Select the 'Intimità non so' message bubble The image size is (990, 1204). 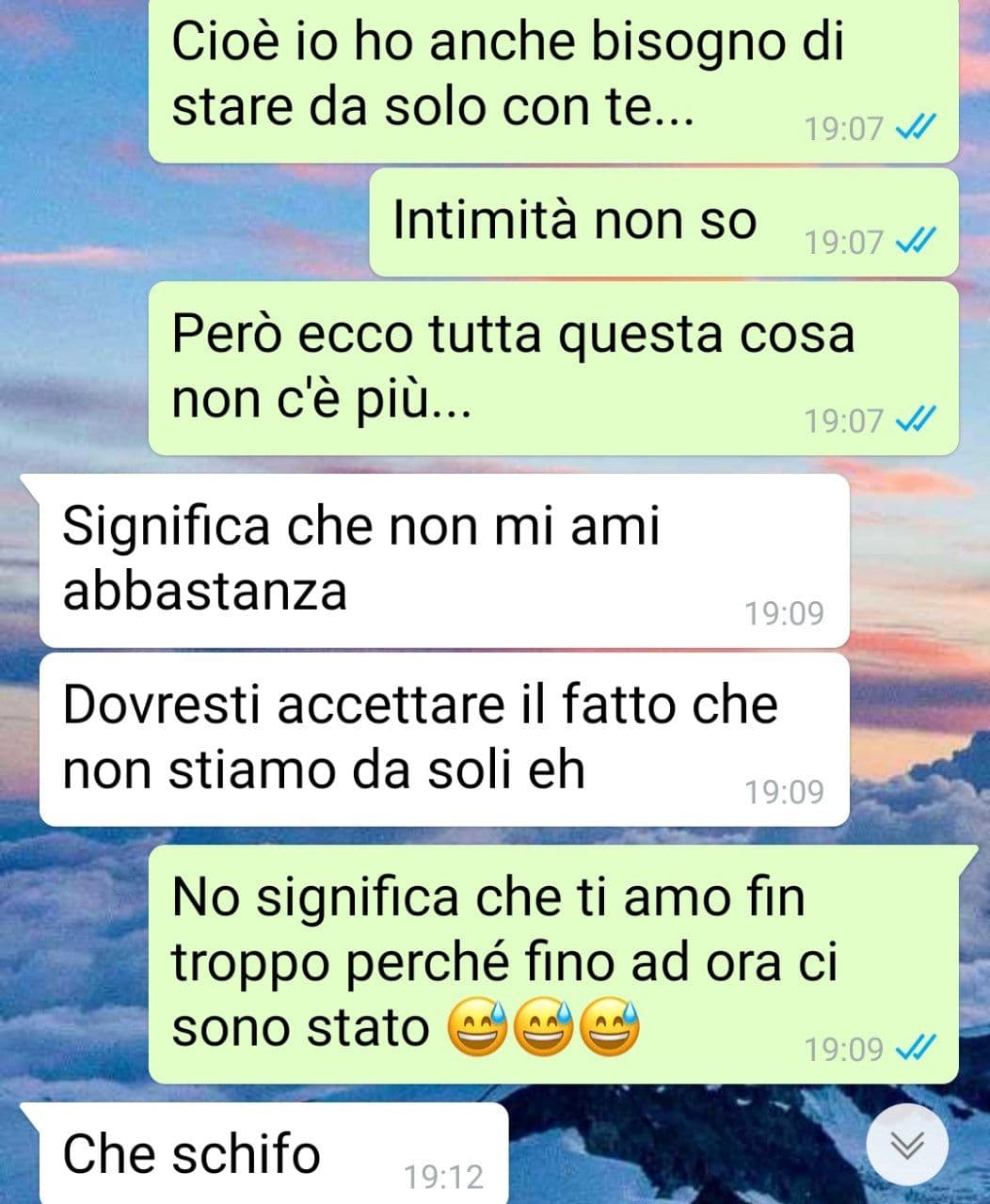(x=663, y=223)
